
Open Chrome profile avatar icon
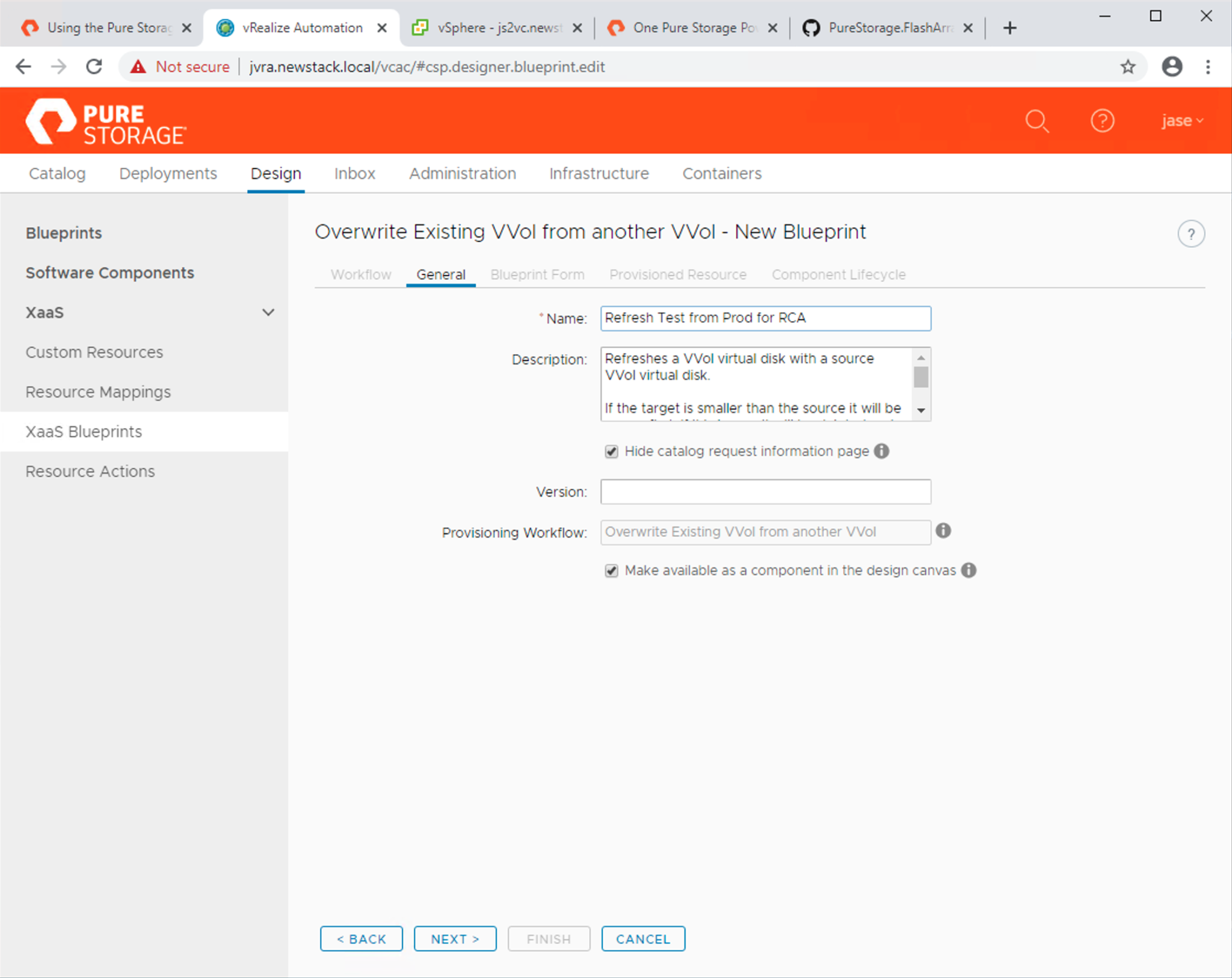click(x=1171, y=67)
